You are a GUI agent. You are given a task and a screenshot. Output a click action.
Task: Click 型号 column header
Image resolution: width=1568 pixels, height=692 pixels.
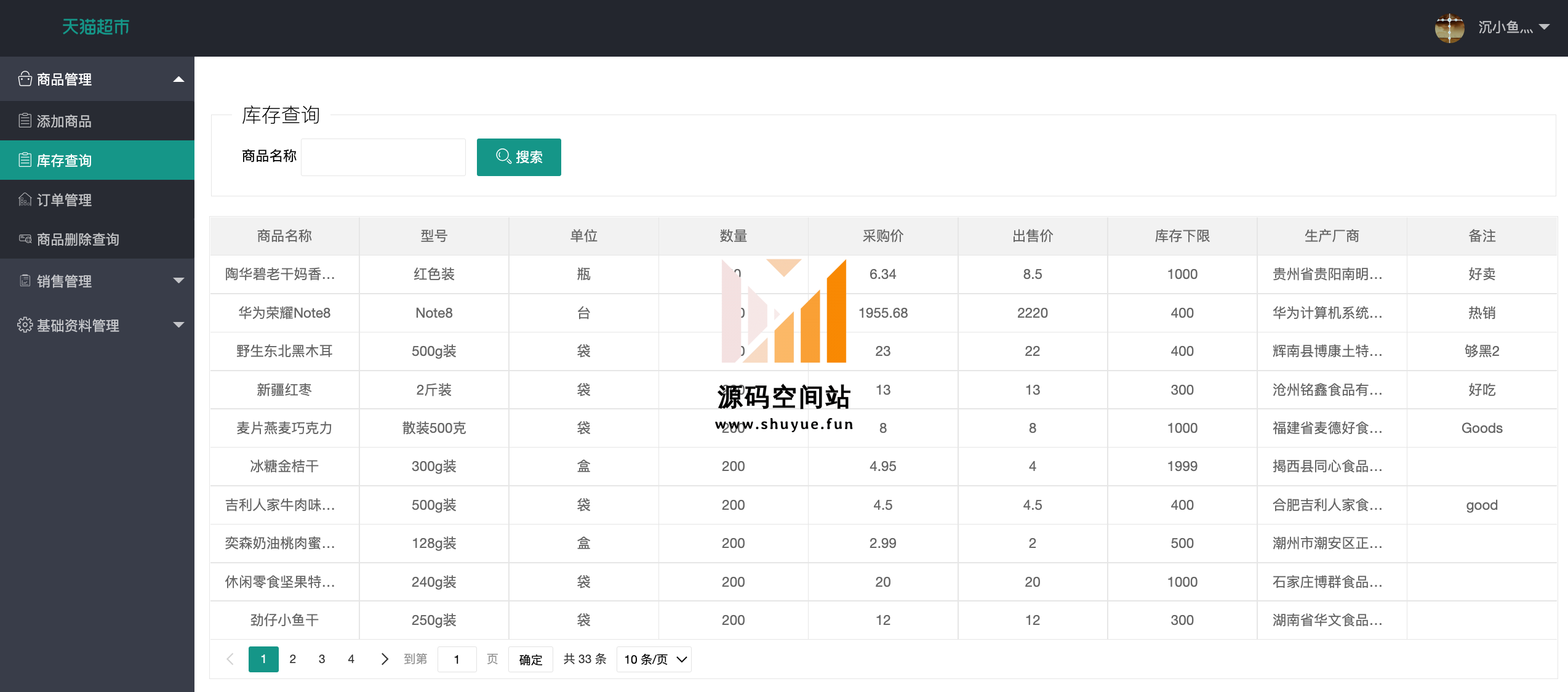click(434, 236)
